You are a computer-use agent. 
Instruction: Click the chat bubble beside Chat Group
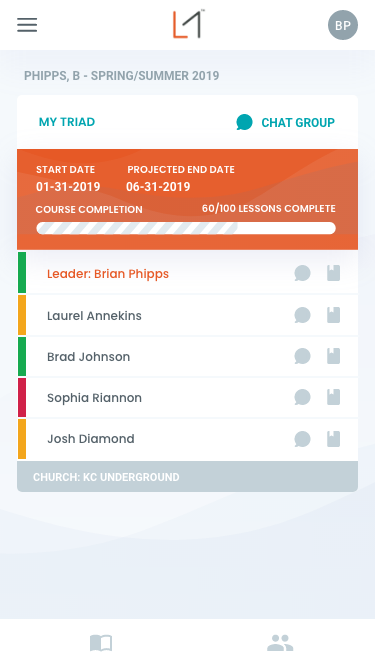244,122
